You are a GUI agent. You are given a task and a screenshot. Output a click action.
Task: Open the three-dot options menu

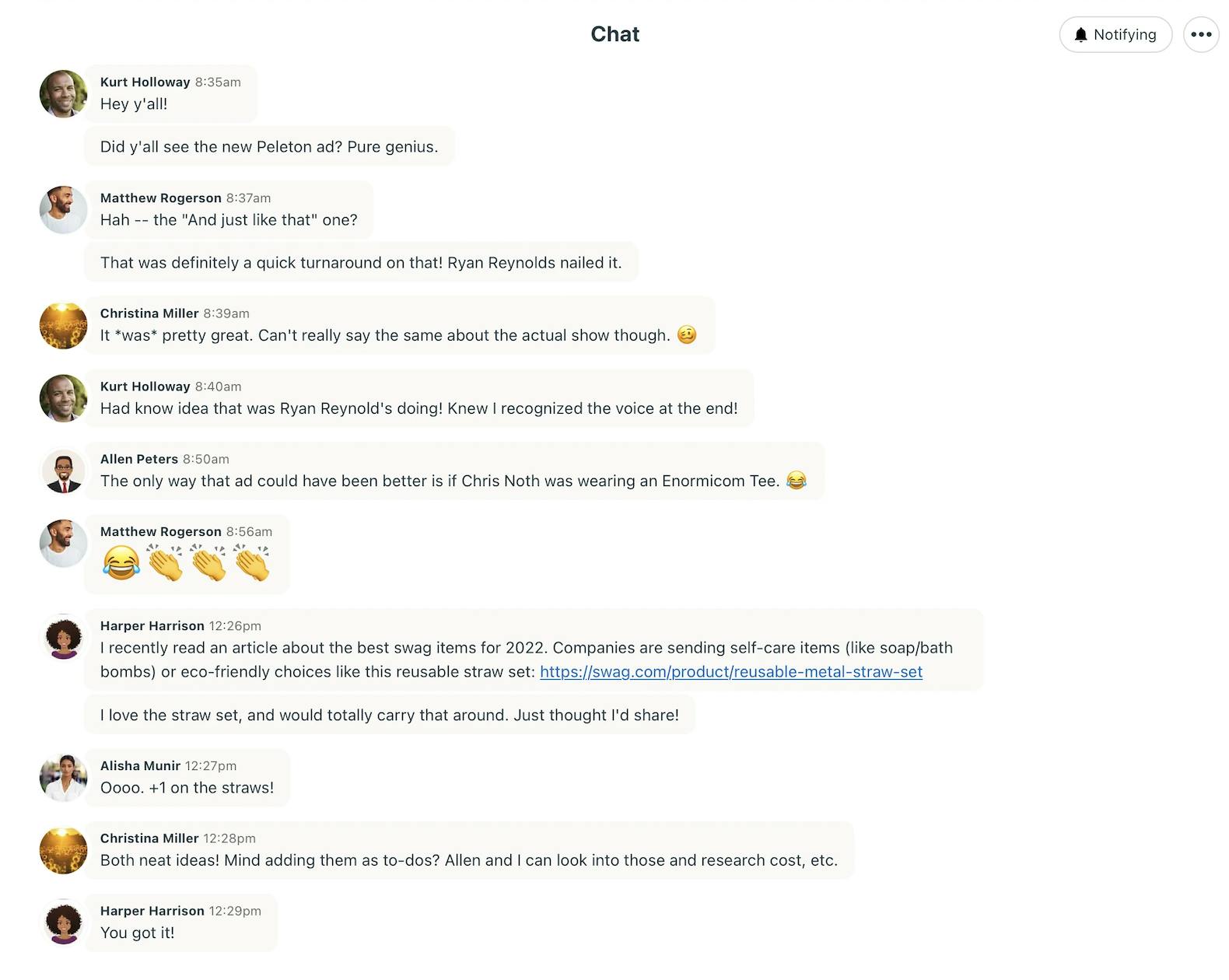(x=1201, y=35)
